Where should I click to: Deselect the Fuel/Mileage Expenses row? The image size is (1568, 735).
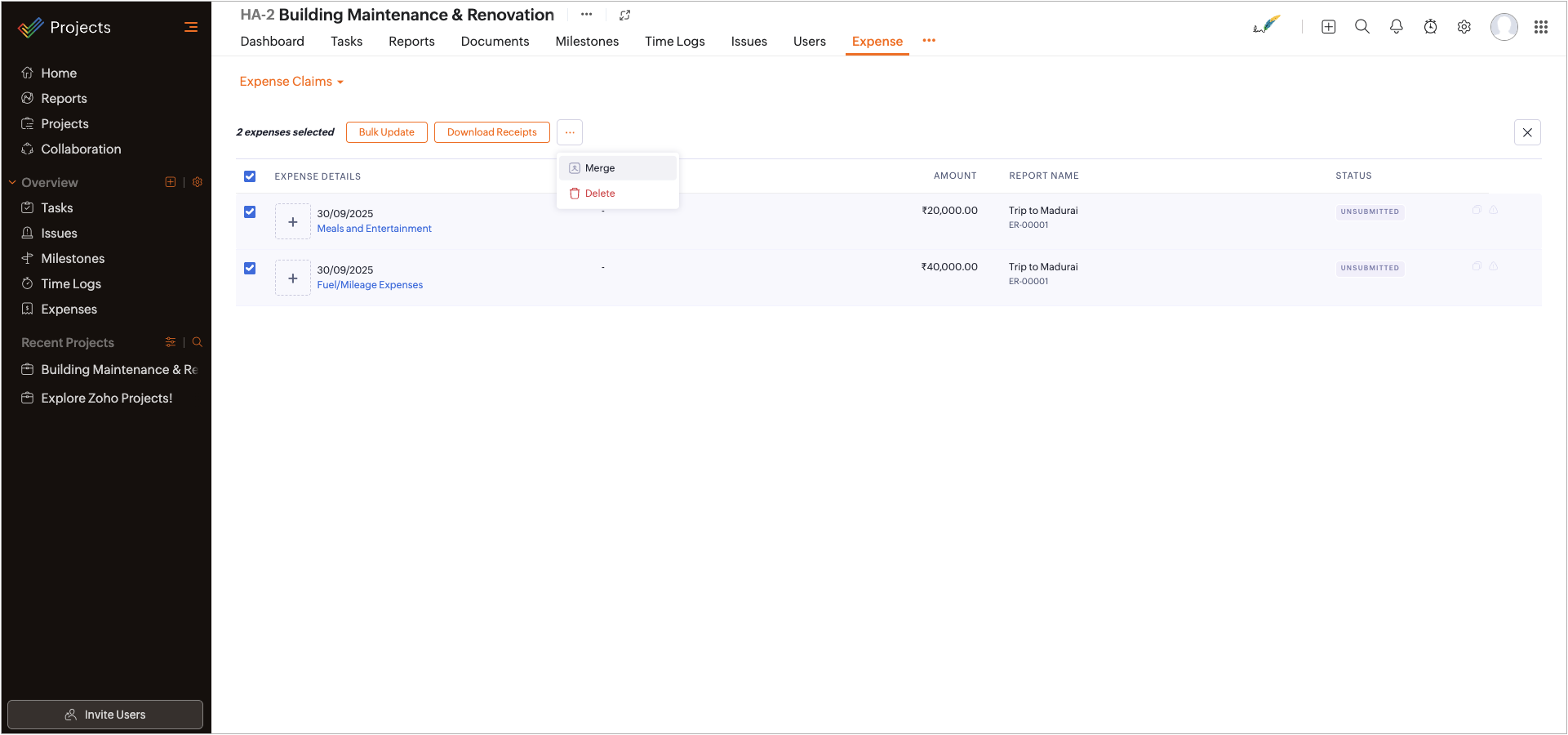click(x=250, y=269)
